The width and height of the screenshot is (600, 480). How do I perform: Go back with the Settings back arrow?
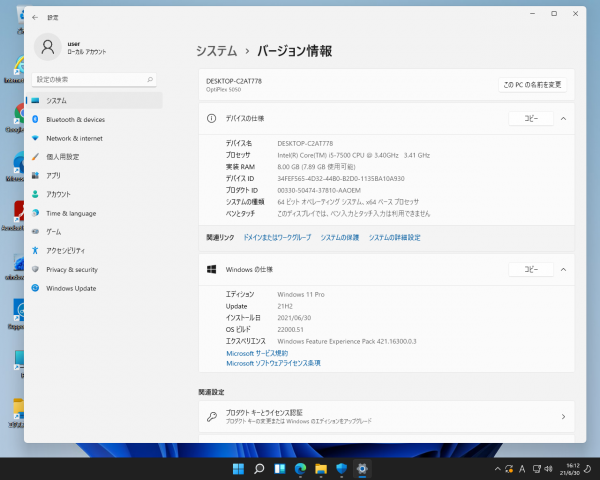tap(35, 18)
